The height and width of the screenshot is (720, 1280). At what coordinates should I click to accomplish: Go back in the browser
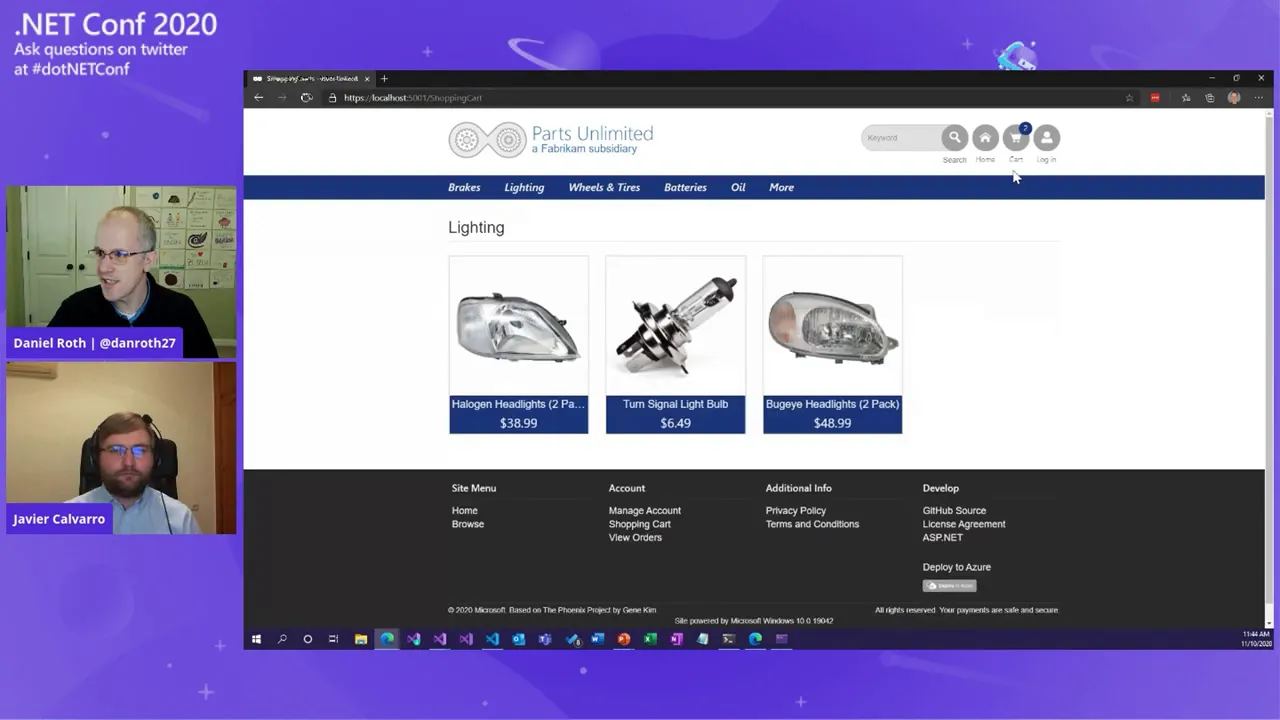(258, 98)
